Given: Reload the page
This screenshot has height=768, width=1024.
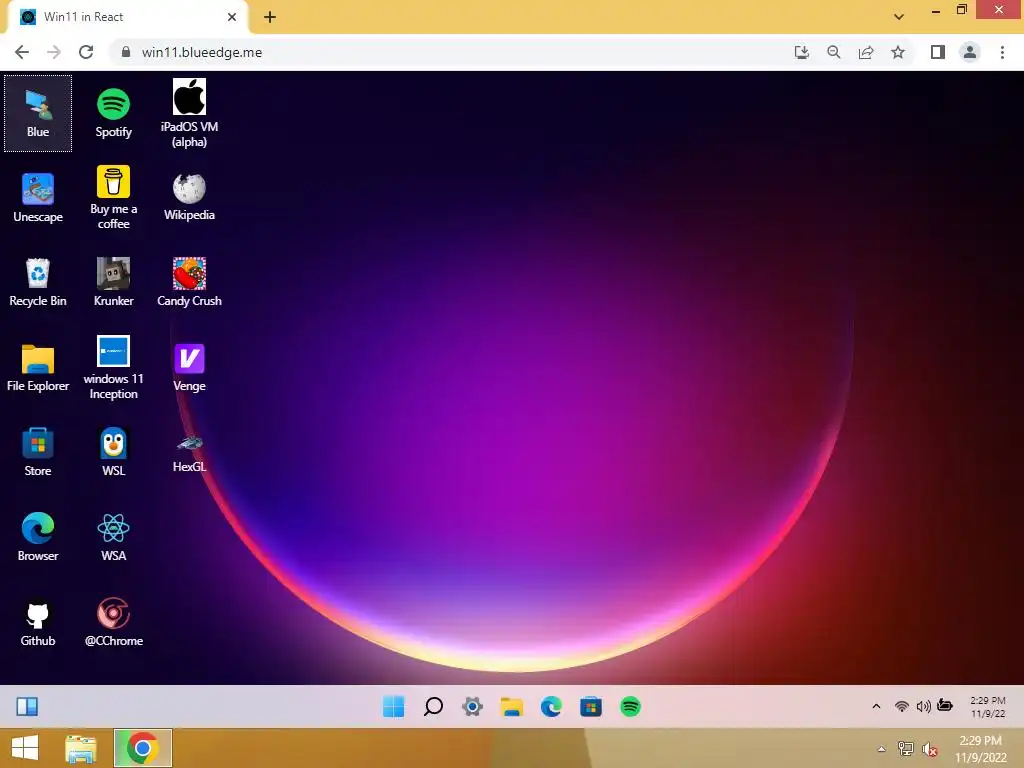Looking at the screenshot, I should point(86,52).
